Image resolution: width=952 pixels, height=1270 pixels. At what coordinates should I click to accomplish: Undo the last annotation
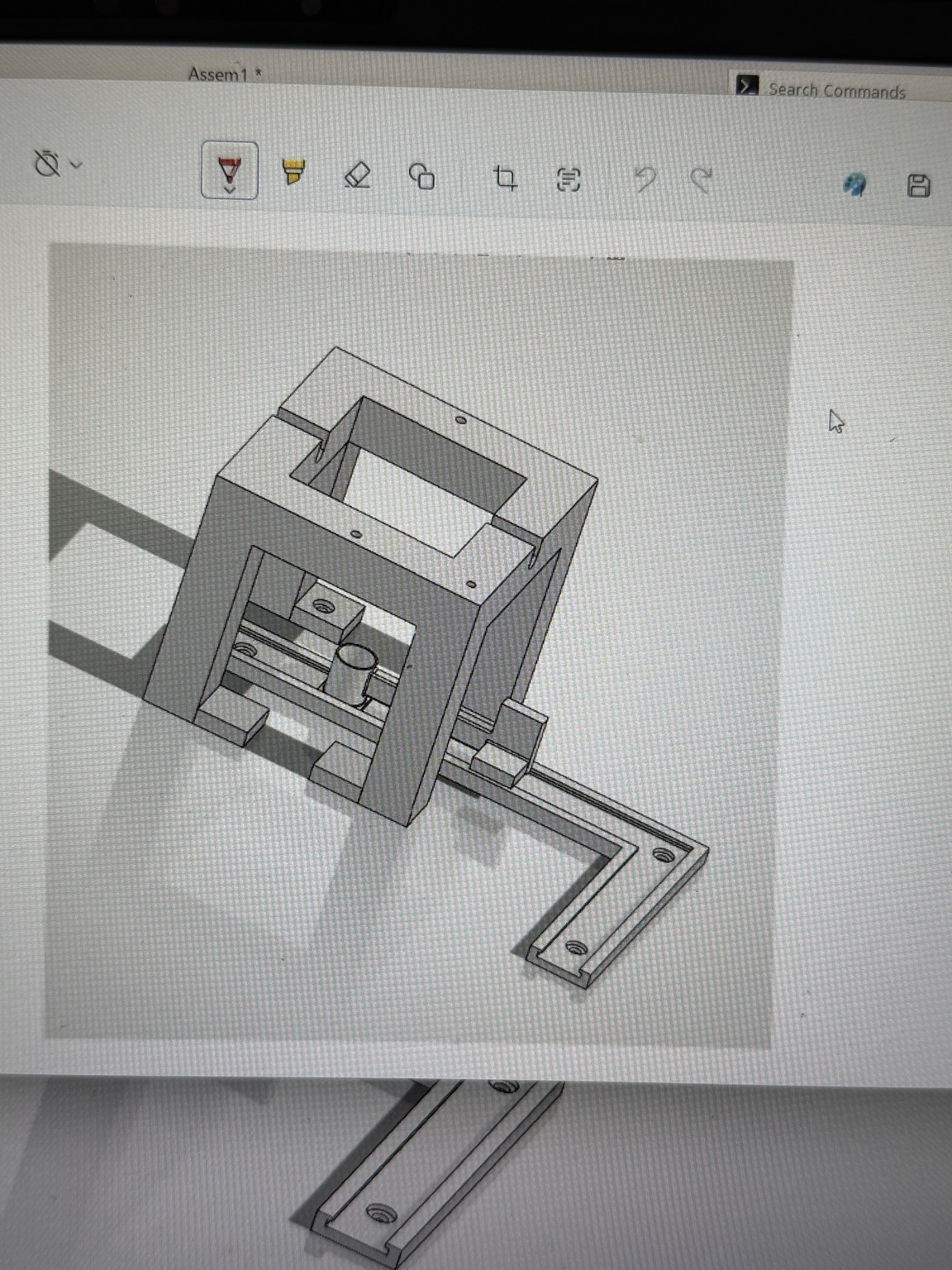645,180
